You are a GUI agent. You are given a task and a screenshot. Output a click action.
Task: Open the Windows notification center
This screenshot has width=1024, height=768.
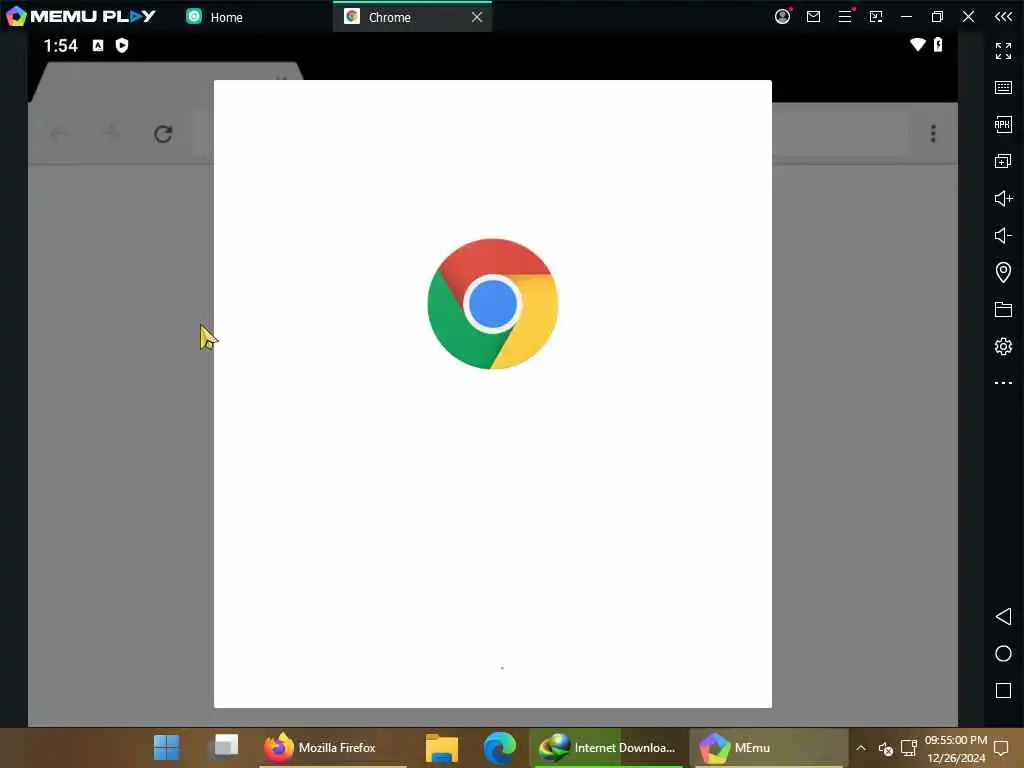[1001, 748]
